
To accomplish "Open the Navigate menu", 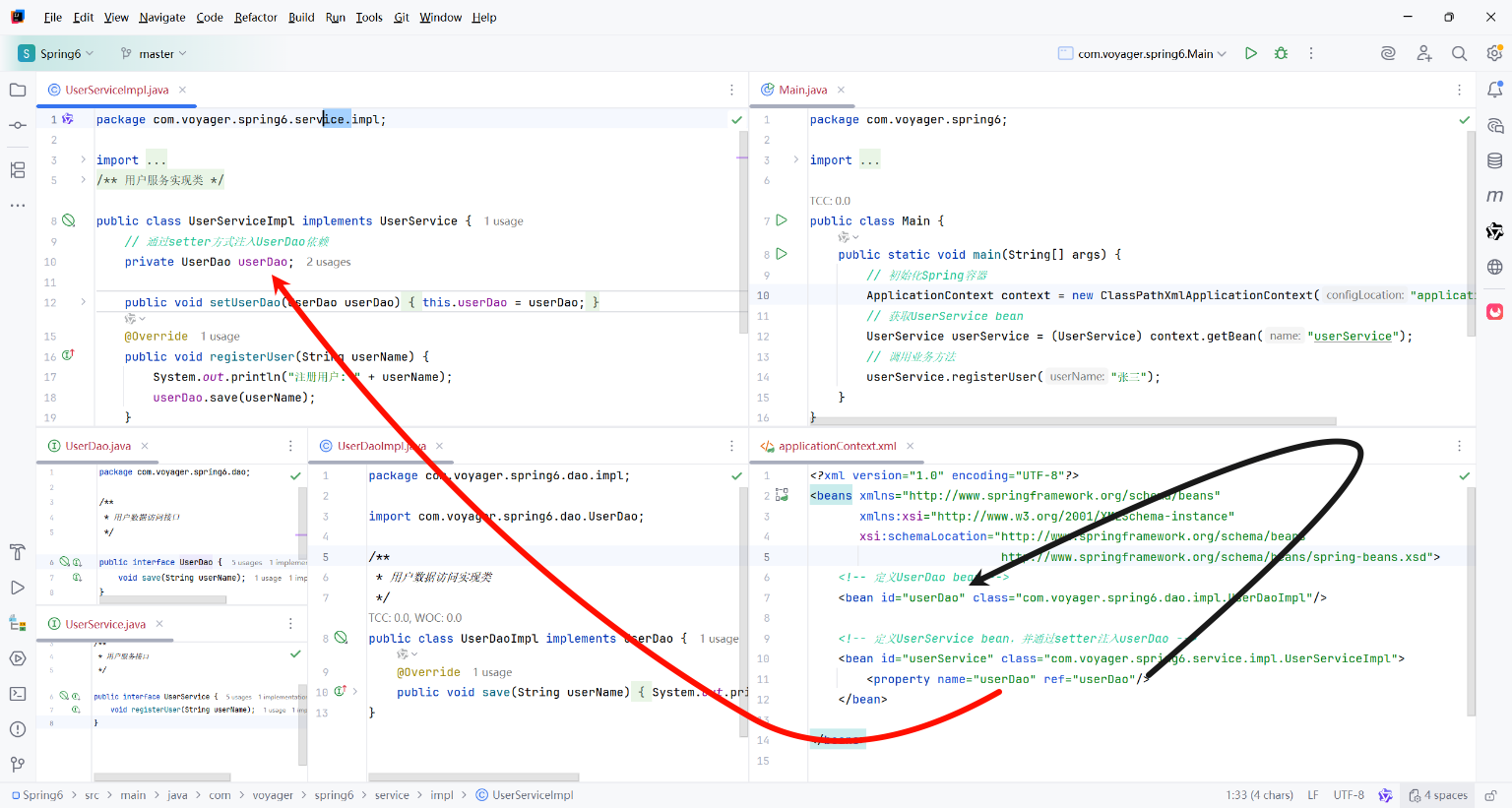I will [162, 17].
